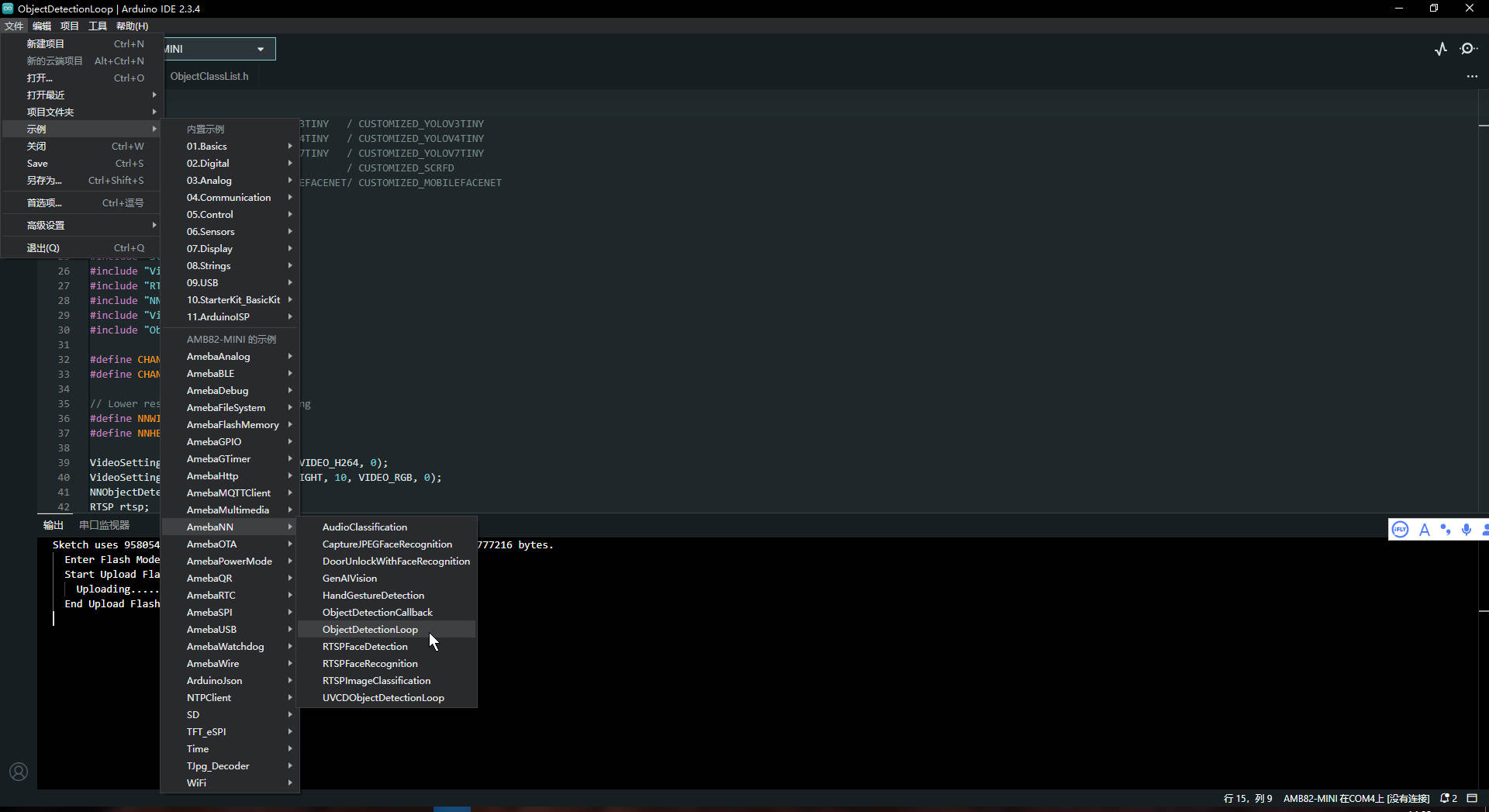Screen dimensions: 1489x812
Task: Open the 编辑 menu
Action: pyautogui.click(x=42, y=26)
